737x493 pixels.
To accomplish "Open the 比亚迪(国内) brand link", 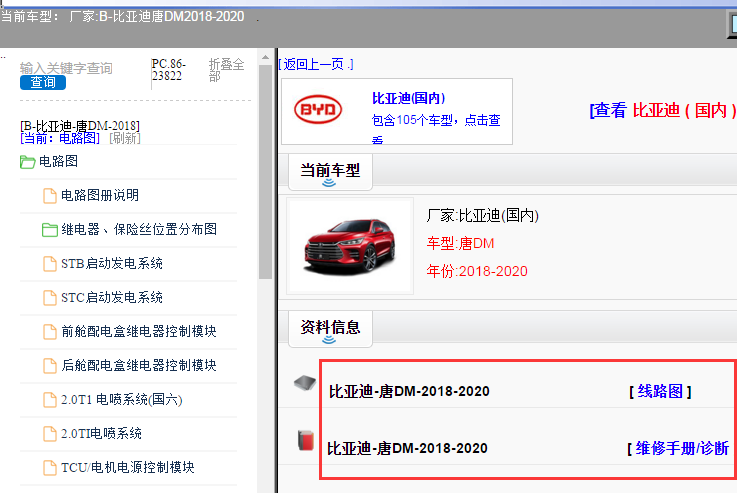I will [408, 98].
